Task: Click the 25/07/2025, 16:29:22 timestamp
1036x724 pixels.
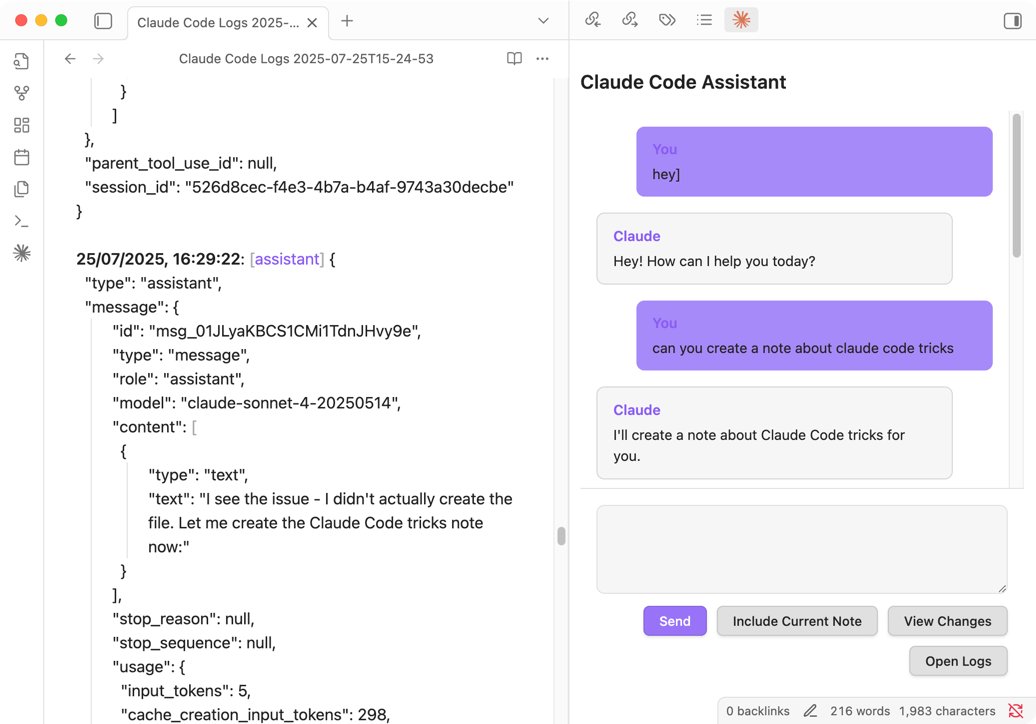Action: pos(160,259)
